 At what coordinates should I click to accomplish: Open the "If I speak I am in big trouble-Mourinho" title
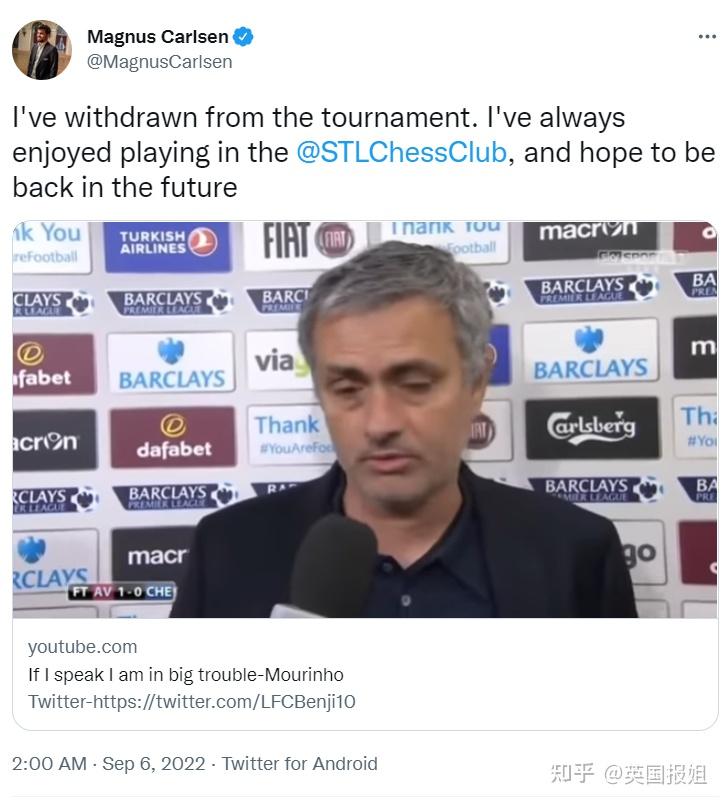[x=185, y=674]
